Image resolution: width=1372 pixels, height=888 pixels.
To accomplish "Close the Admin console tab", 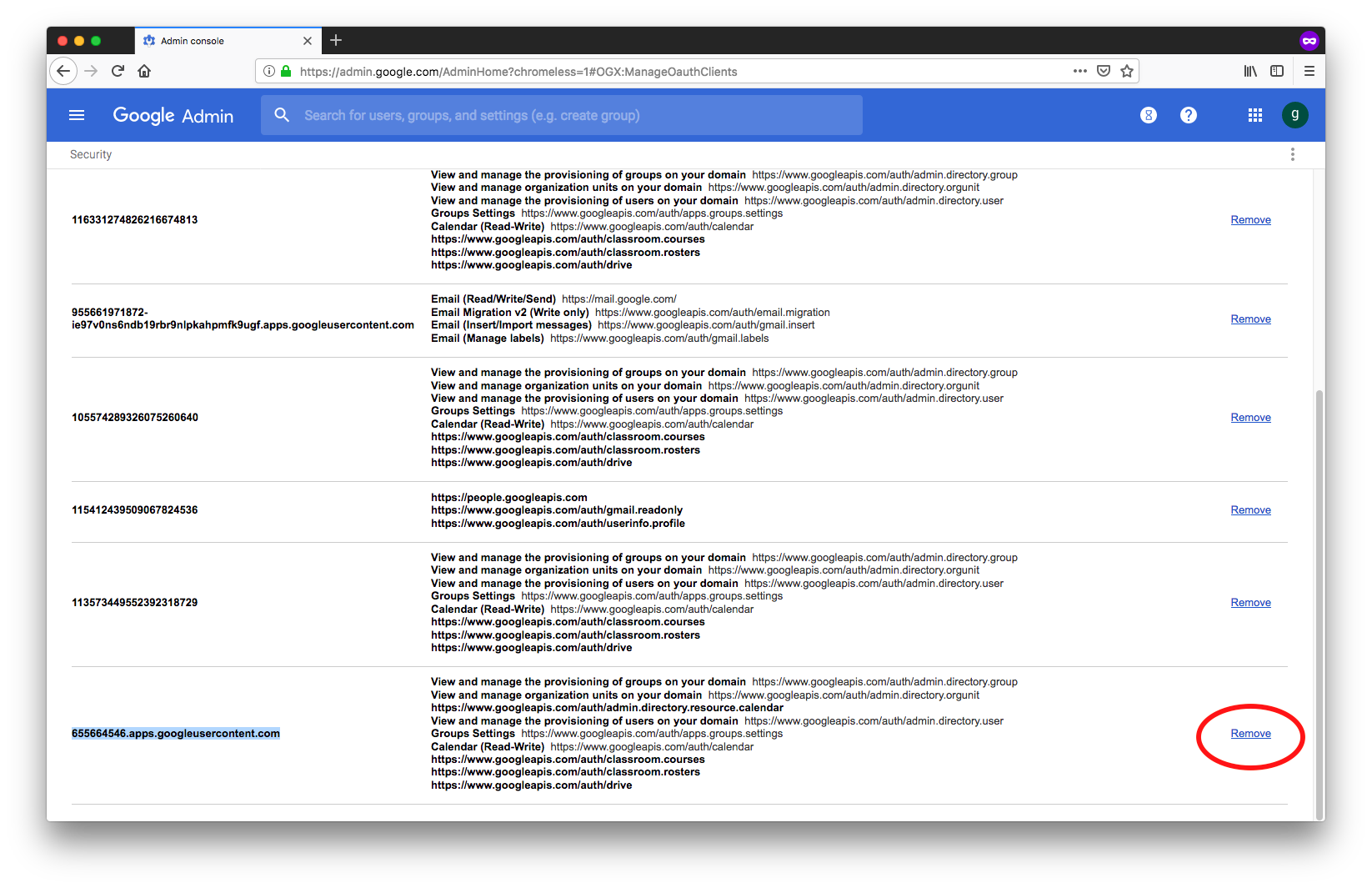I will [308, 41].
